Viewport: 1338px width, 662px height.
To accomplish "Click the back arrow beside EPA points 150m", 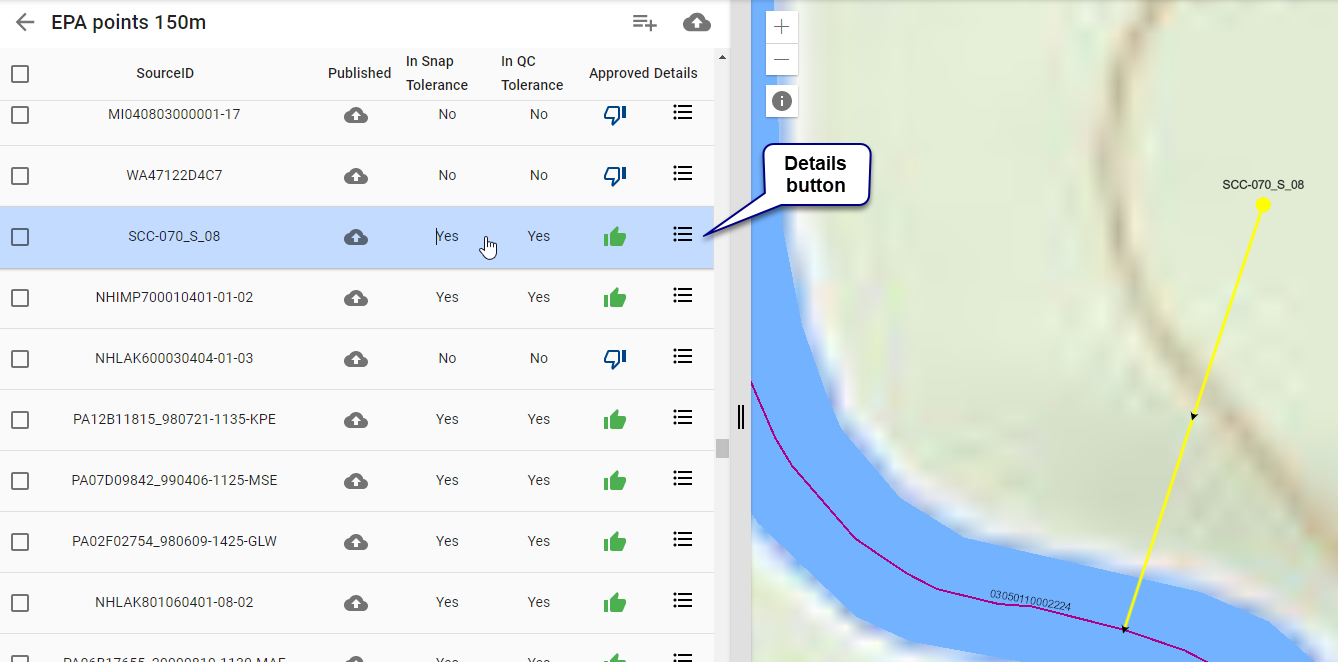I will 25,22.
